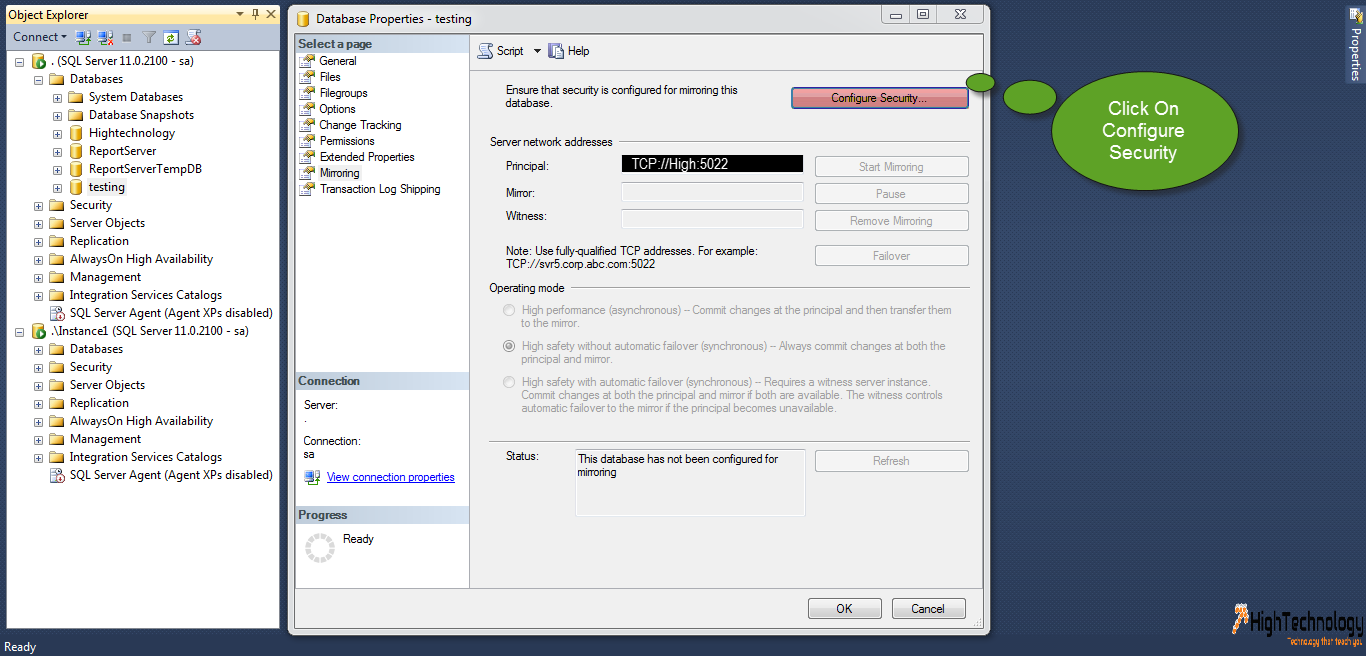Click the OK button

tap(844, 608)
